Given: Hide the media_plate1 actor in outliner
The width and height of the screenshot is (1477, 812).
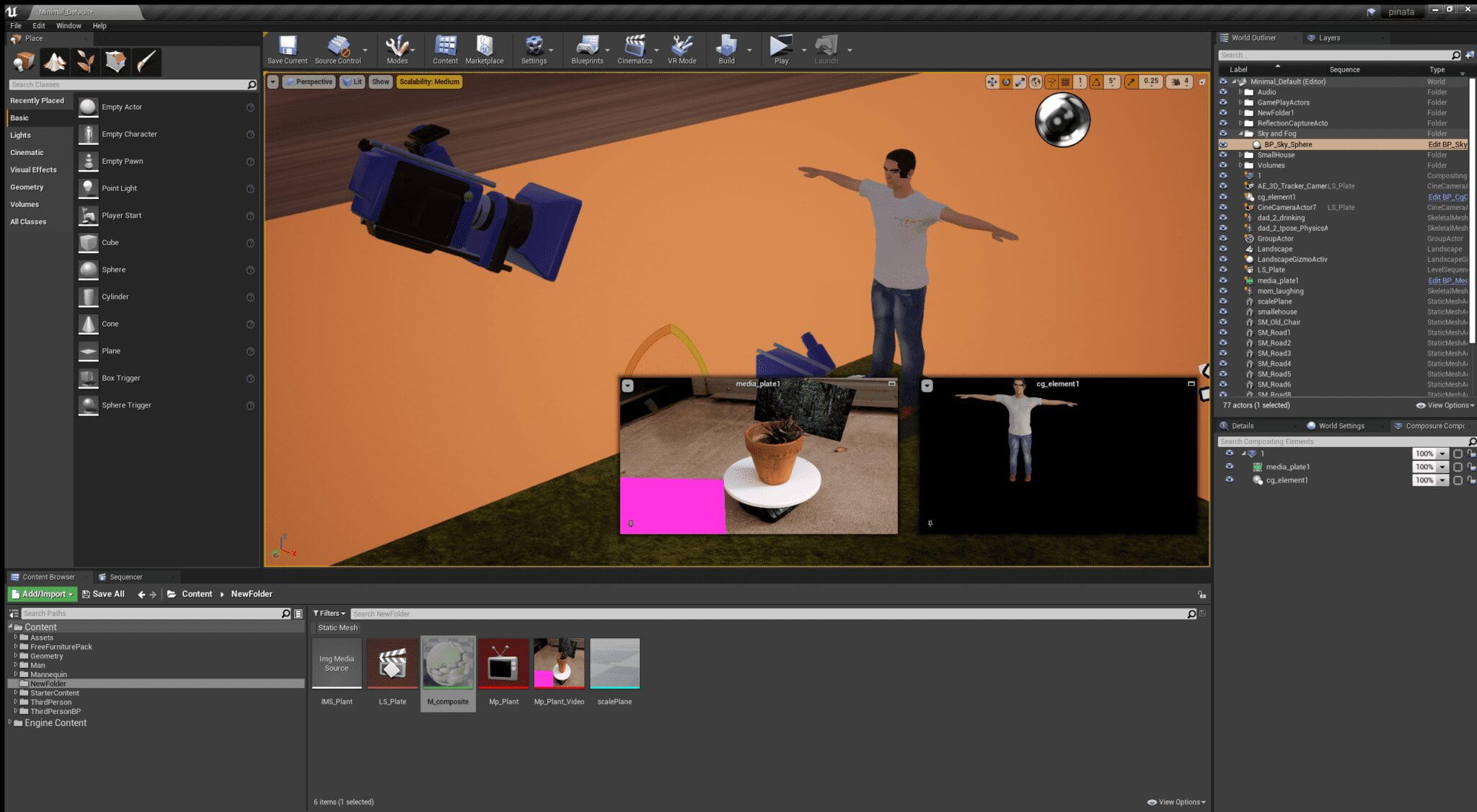Looking at the screenshot, I should click(x=1223, y=281).
